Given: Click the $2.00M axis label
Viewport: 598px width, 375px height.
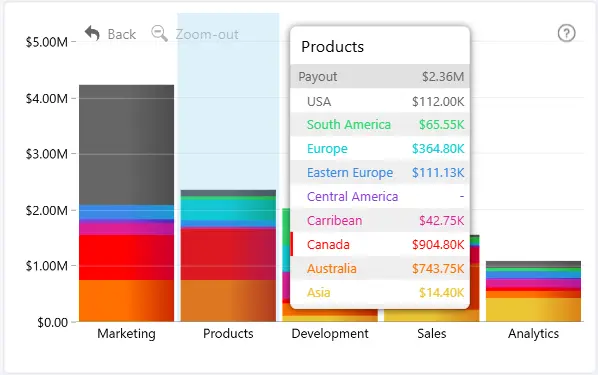Looking at the screenshot, I should tap(47, 210).
